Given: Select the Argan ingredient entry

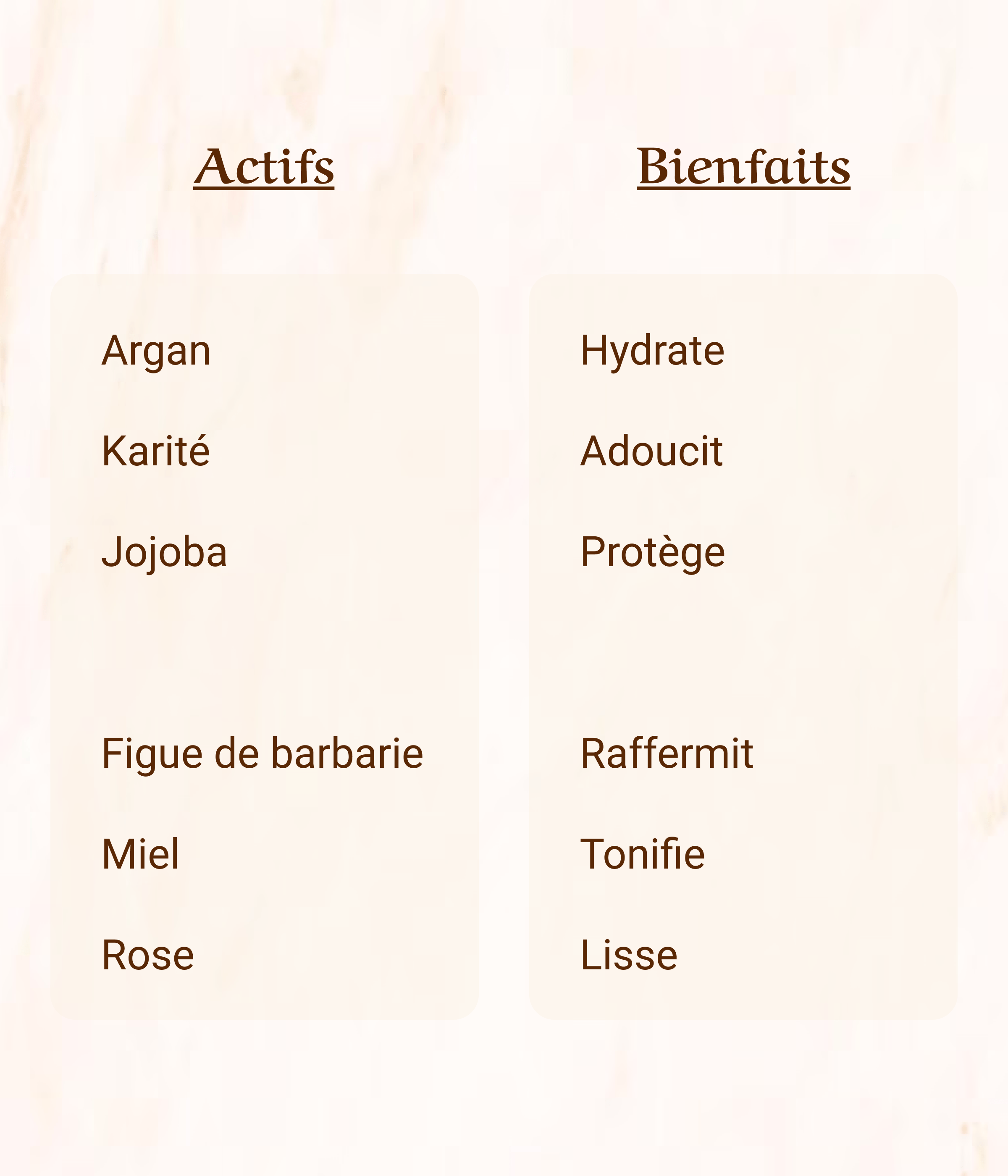Looking at the screenshot, I should (156, 351).
